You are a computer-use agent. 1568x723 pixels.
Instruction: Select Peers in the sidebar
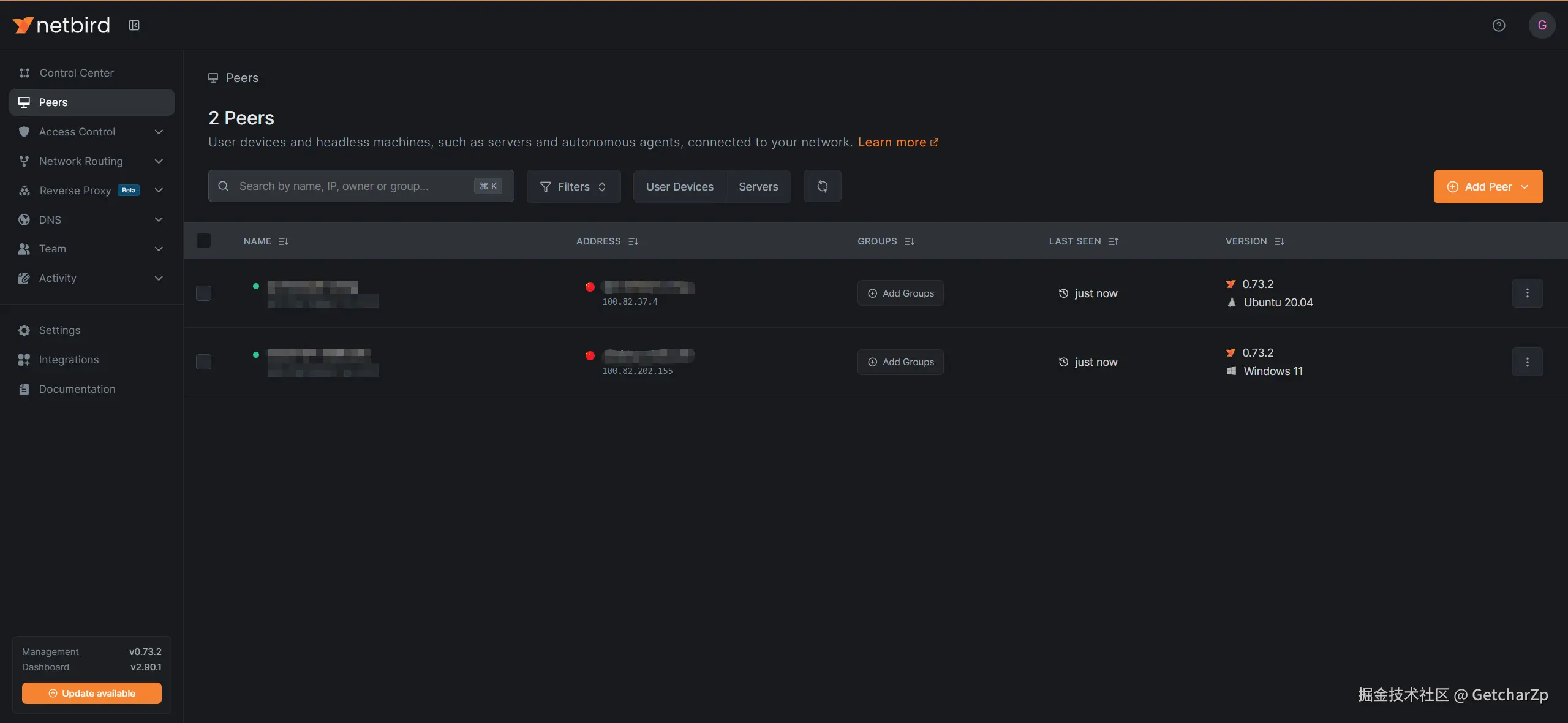pos(92,102)
